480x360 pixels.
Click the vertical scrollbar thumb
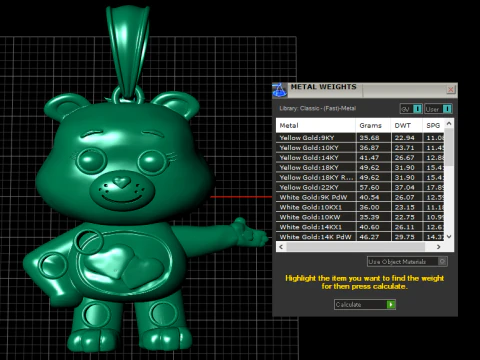(x=449, y=147)
